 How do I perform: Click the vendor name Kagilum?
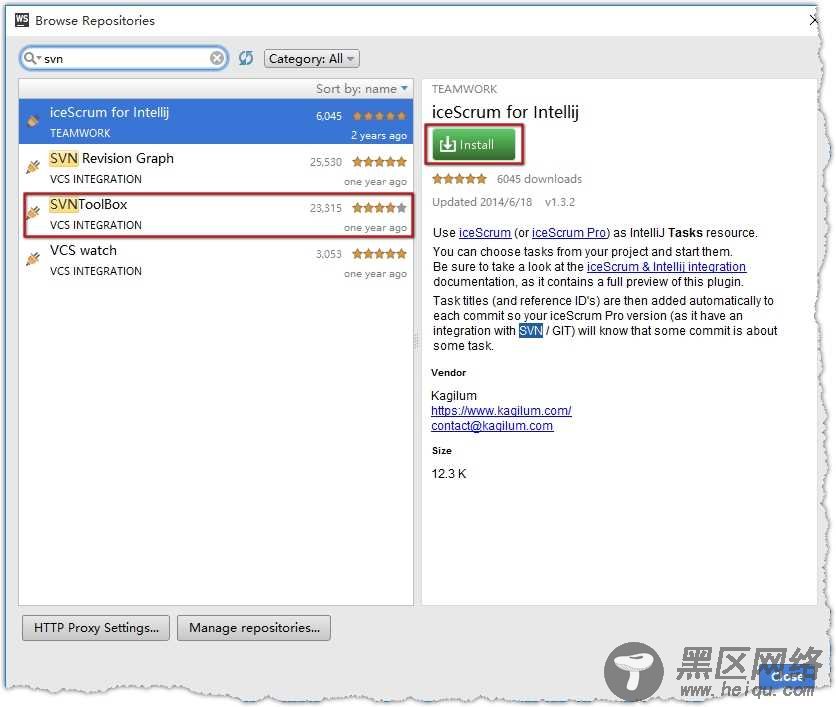454,396
